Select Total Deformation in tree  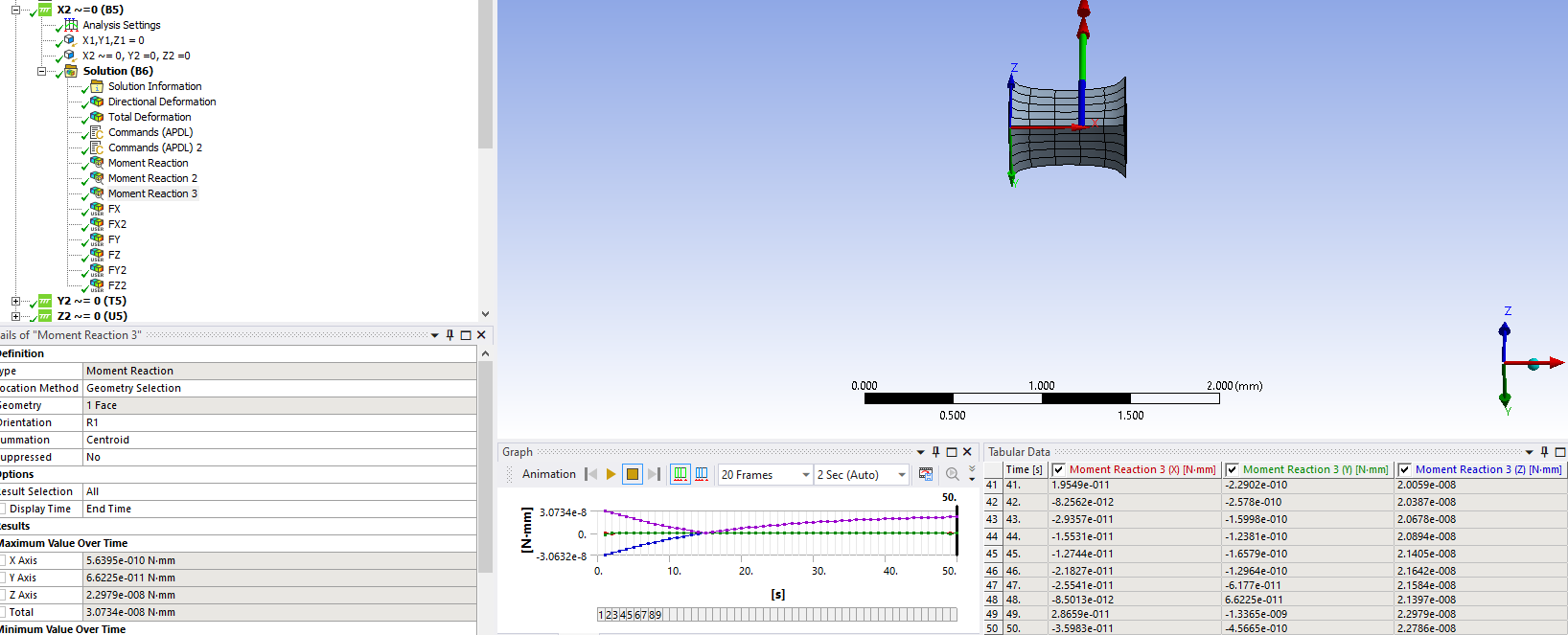pos(150,117)
